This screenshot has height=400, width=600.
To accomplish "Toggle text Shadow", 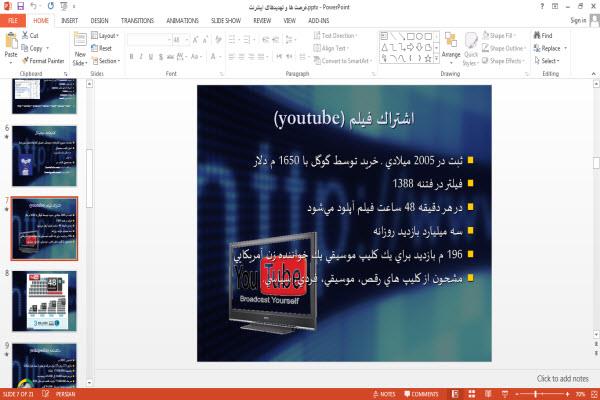I will coord(161,57).
